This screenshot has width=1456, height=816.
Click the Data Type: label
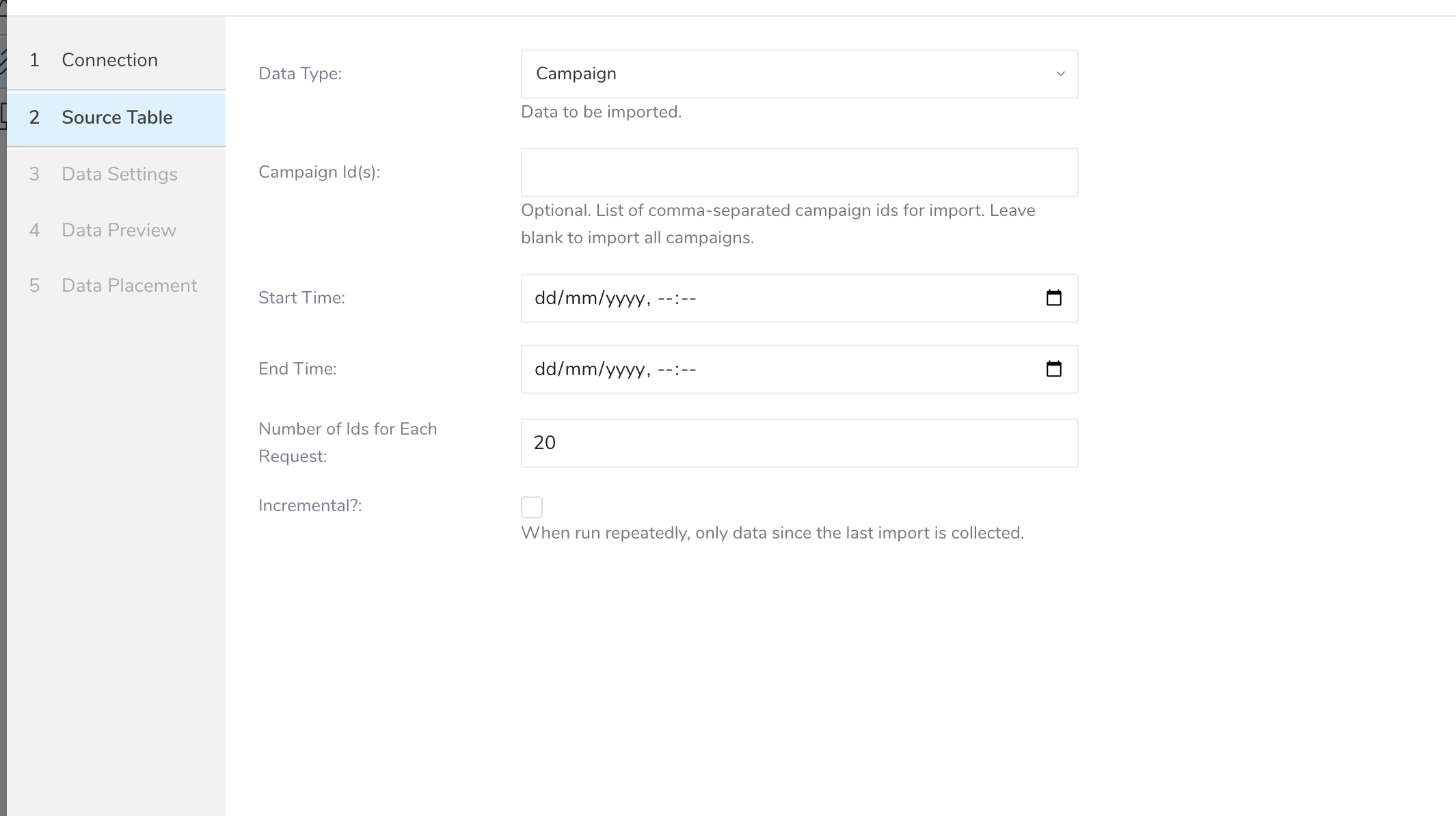point(299,74)
